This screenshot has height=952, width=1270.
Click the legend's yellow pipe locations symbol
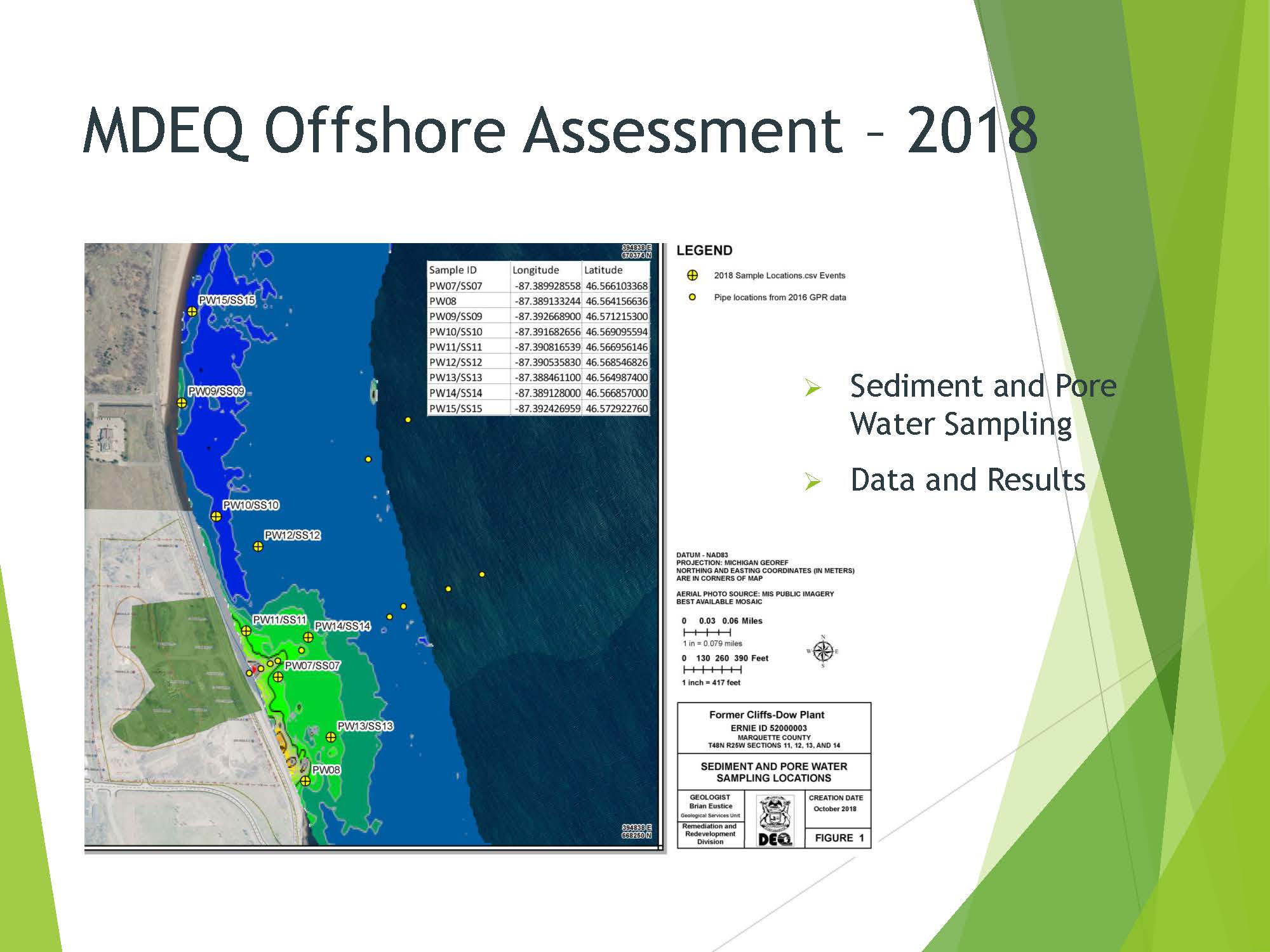click(x=693, y=297)
